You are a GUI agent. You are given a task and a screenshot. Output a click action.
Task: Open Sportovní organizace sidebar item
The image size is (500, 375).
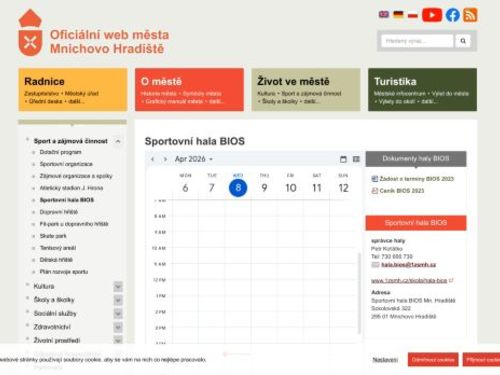pyautogui.click(x=66, y=164)
